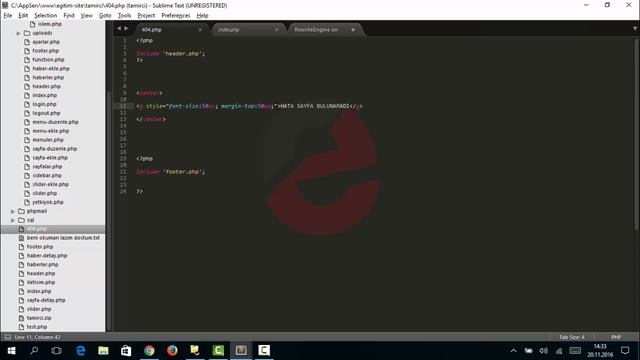Image resolution: width=640 pixels, height=360 pixels.
Task: Go to the next tab with right arrow
Action: pyautogui.click(x=126, y=29)
